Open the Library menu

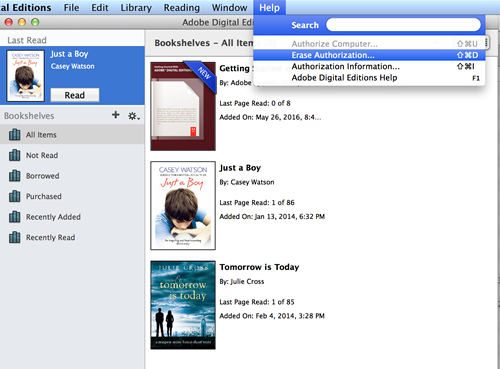[136, 7]
